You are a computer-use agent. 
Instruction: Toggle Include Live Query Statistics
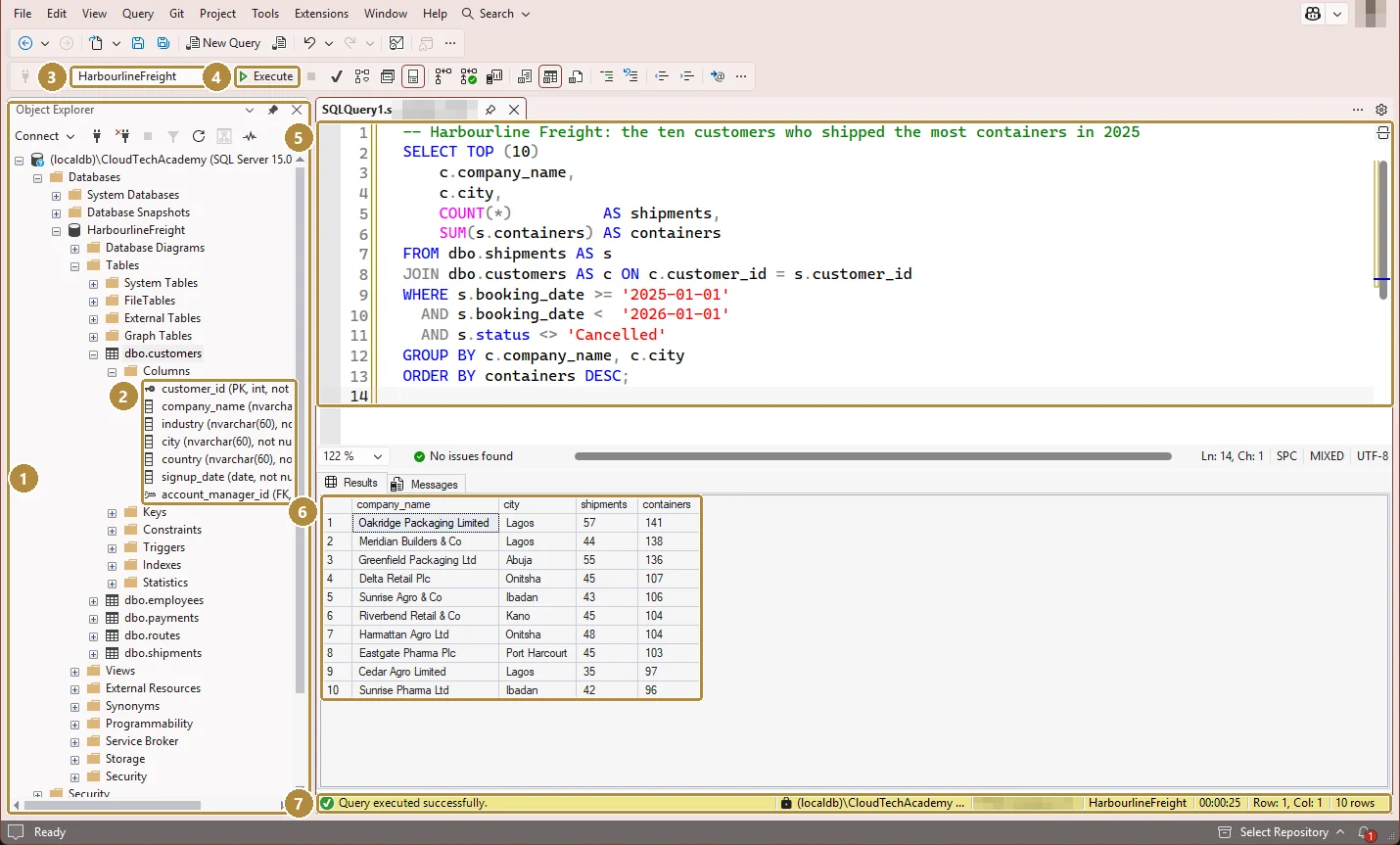[469, 76]
